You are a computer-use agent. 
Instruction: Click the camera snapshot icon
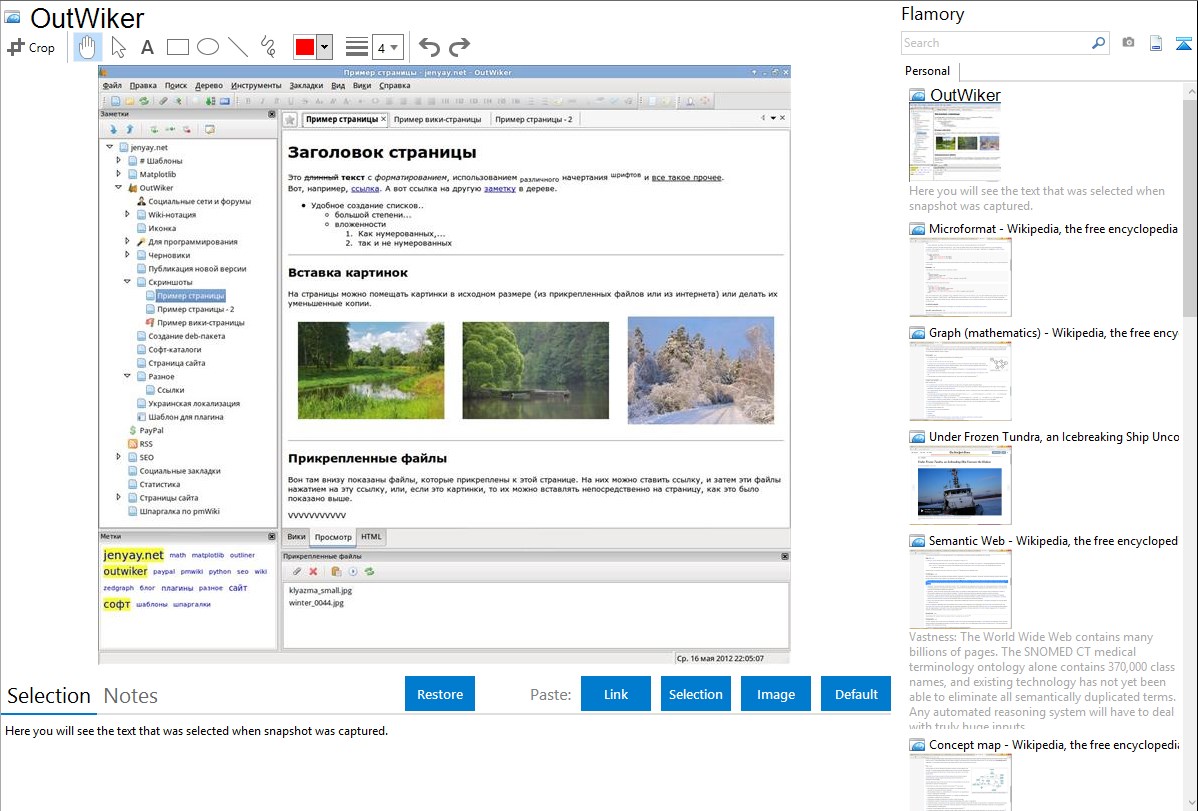click(1128, 43)
